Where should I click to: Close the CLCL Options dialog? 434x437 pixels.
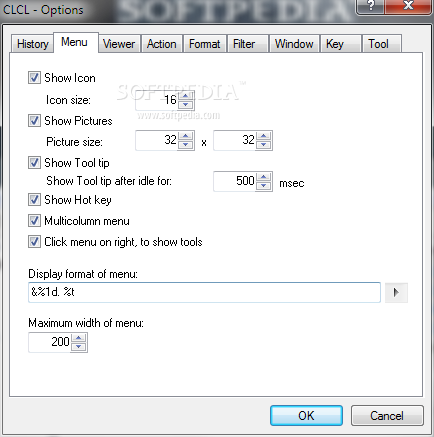point(408,6)
